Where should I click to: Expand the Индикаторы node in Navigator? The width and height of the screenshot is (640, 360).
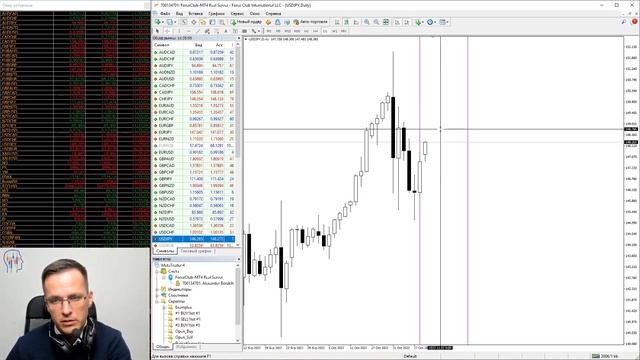157,289
